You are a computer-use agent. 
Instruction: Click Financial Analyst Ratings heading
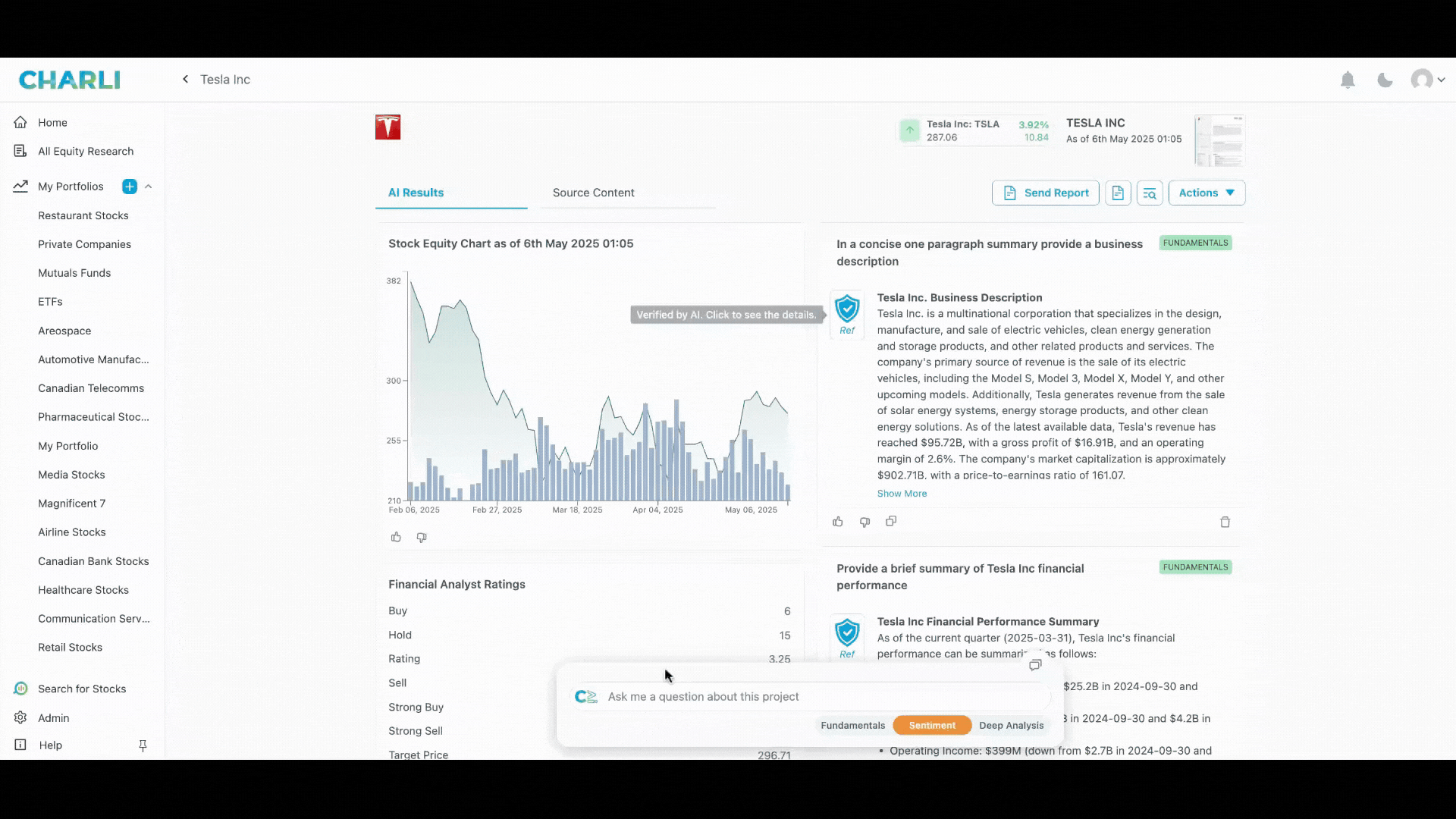pyautogui.click(x=457, y=585)
